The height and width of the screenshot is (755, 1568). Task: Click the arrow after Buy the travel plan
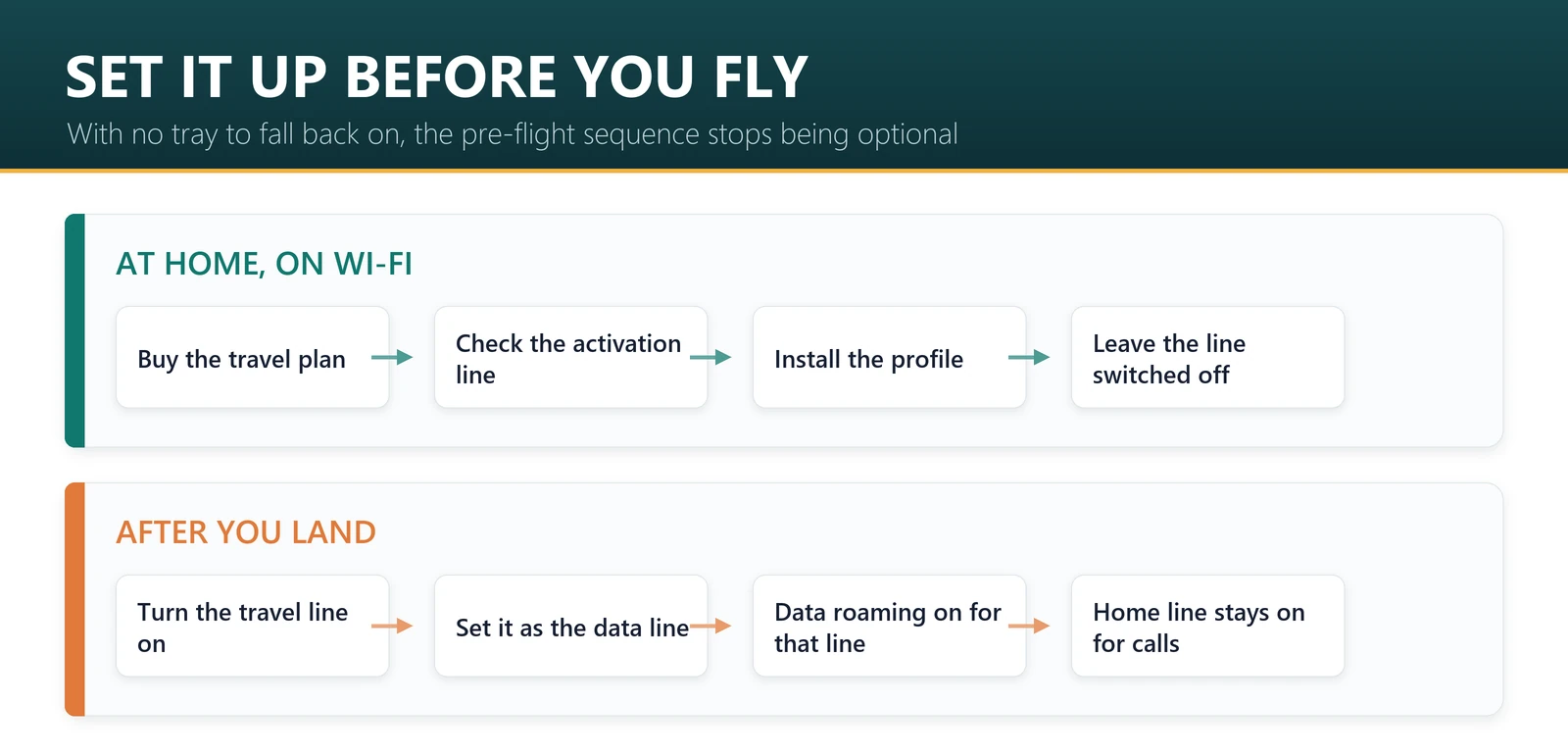[x=392, y=358]
